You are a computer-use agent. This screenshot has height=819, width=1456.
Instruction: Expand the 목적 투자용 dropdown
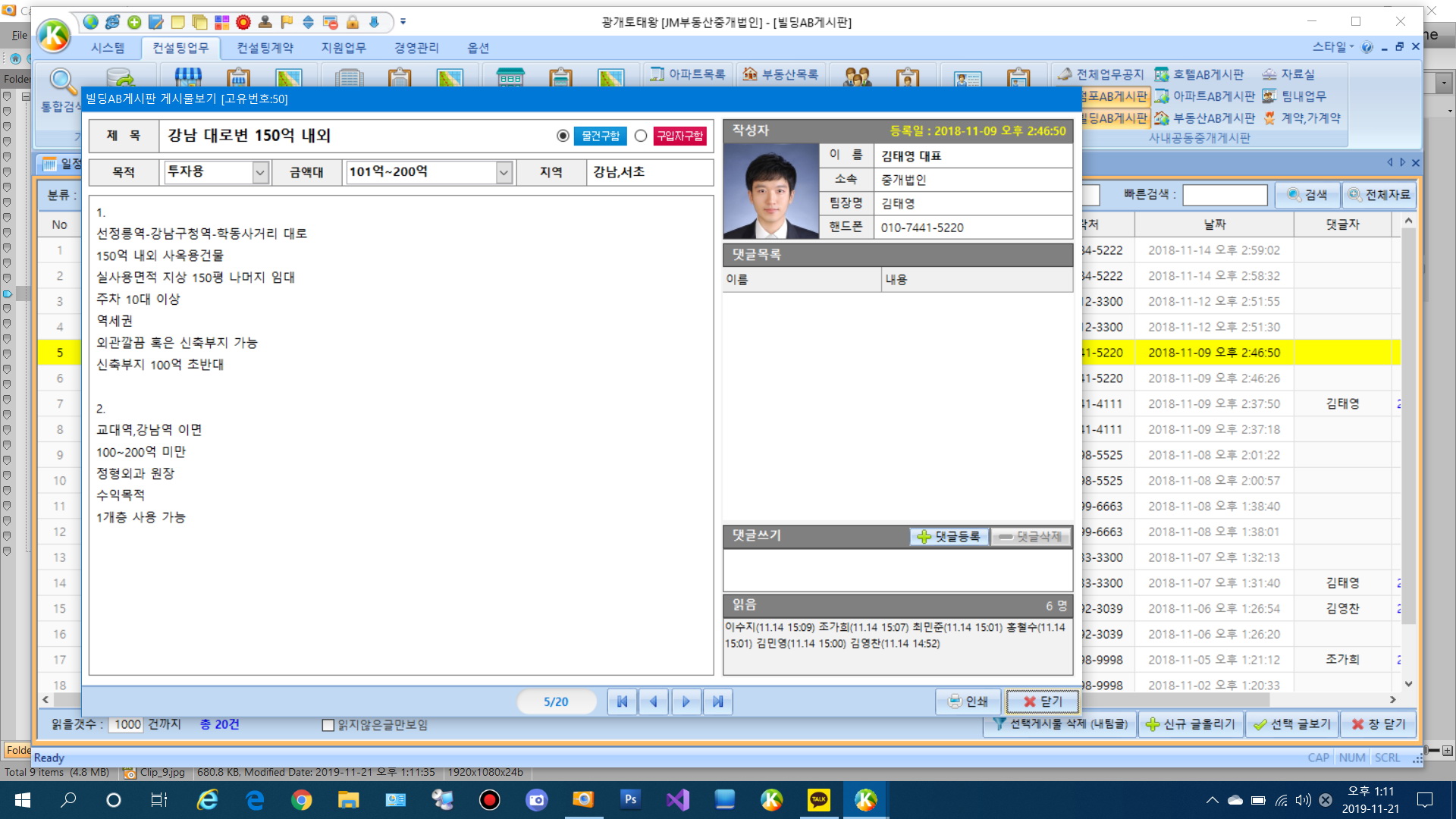click(x=260, y=173)
